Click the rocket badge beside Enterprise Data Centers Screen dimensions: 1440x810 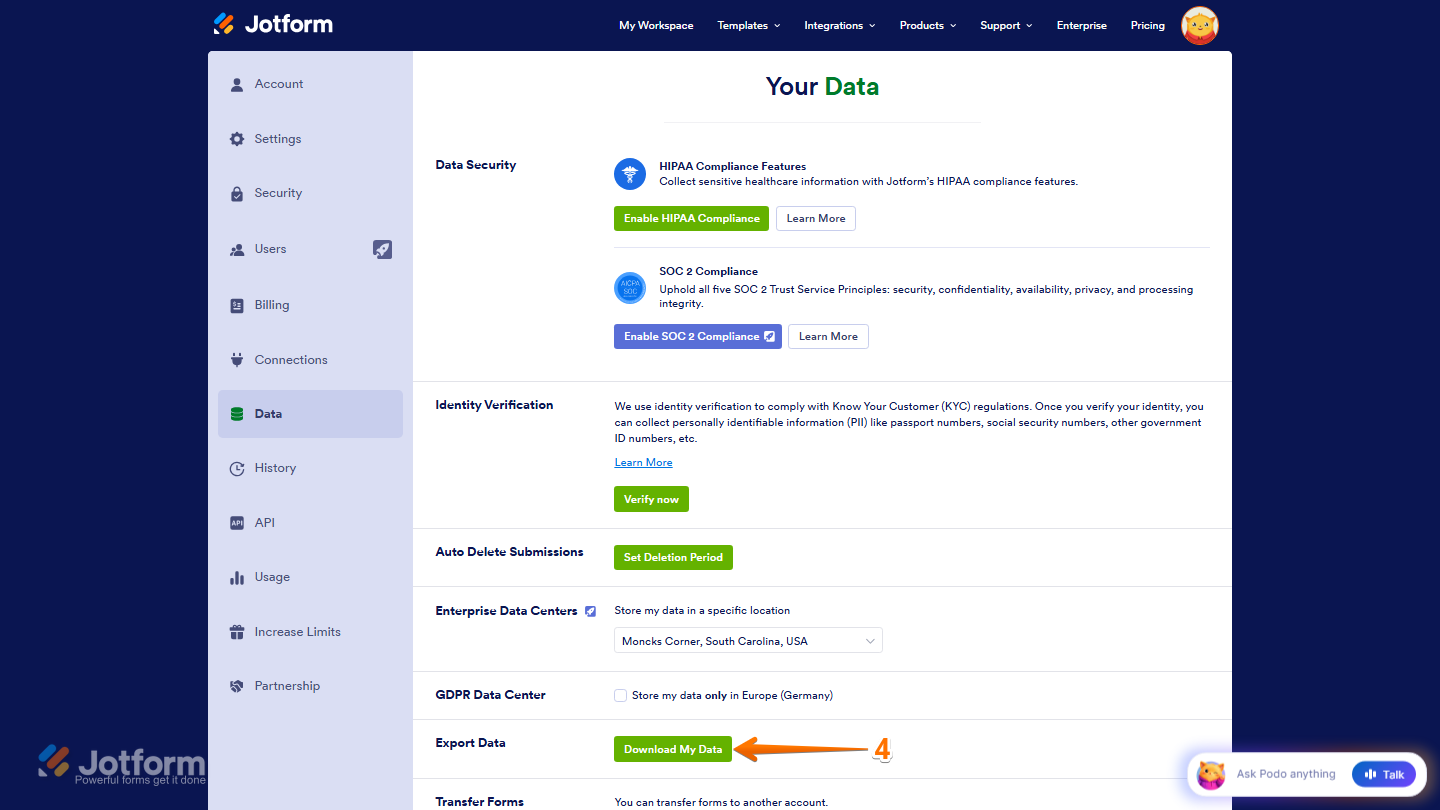[591, 611]
